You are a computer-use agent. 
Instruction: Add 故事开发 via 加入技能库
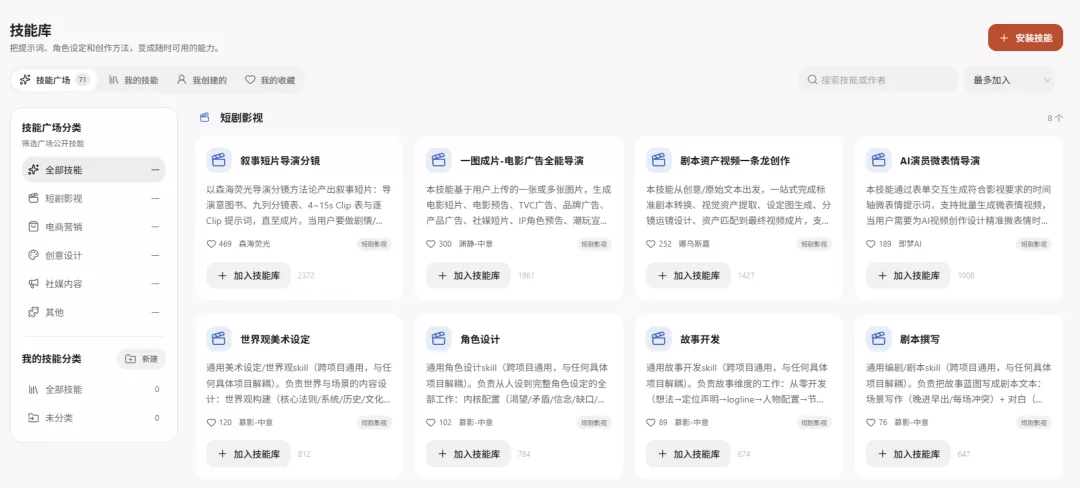point(688,454)
